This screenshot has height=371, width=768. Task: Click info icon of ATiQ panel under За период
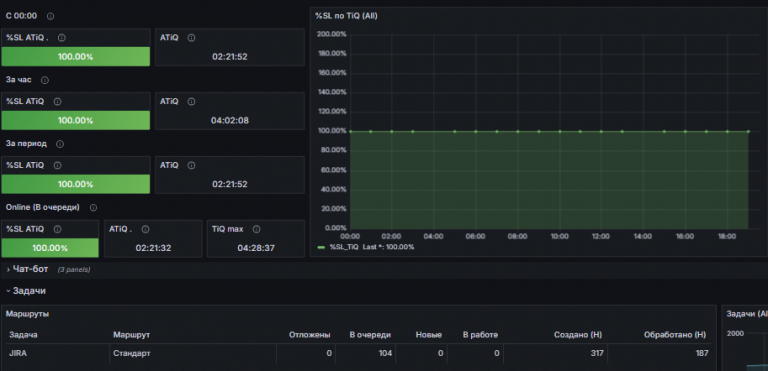(x=192, y=166)
